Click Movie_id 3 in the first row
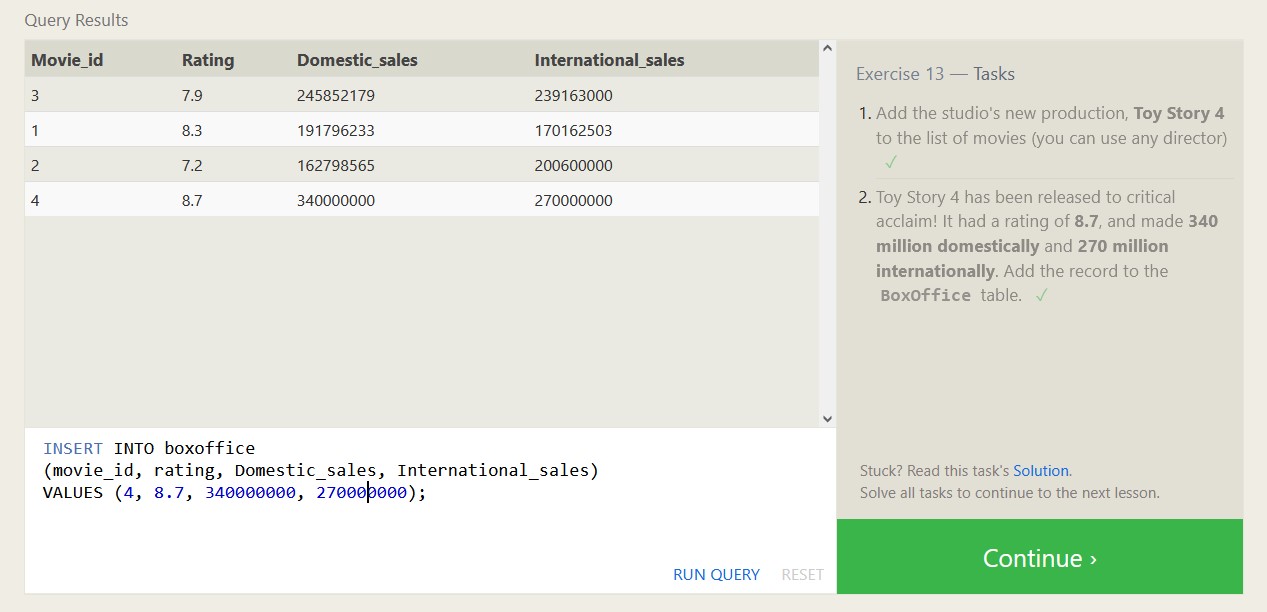The width and height of the screenshot is (1267, 612). click(x=36, y=96)
